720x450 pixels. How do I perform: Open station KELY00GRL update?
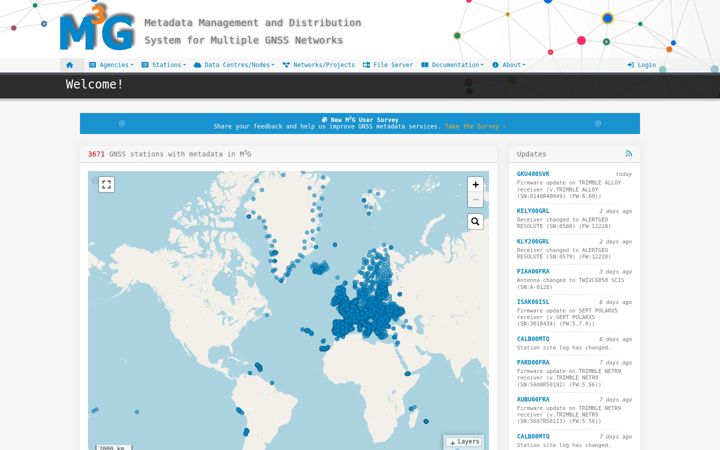click(x=533, y=211)
